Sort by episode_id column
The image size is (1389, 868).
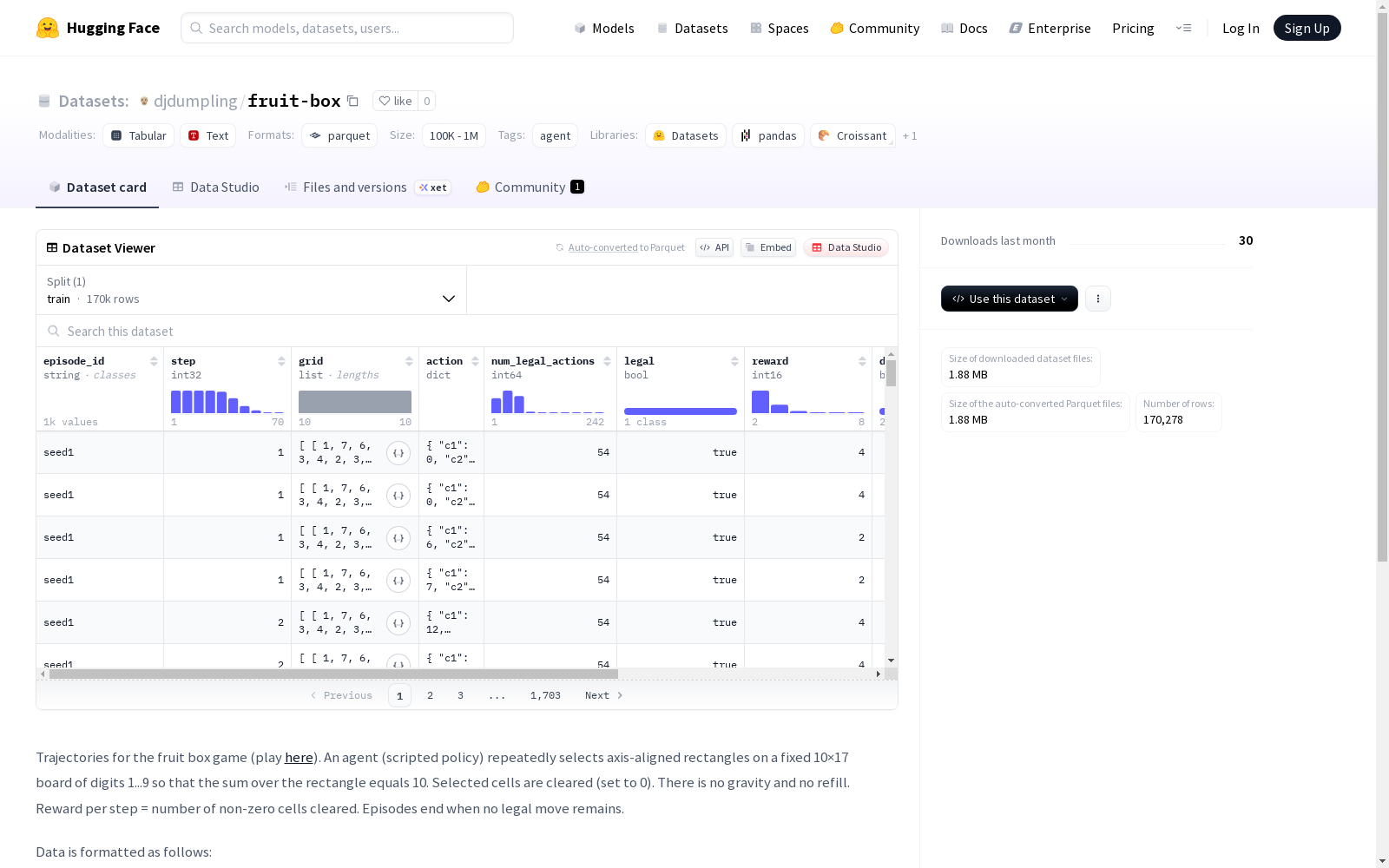click(154, 361)
